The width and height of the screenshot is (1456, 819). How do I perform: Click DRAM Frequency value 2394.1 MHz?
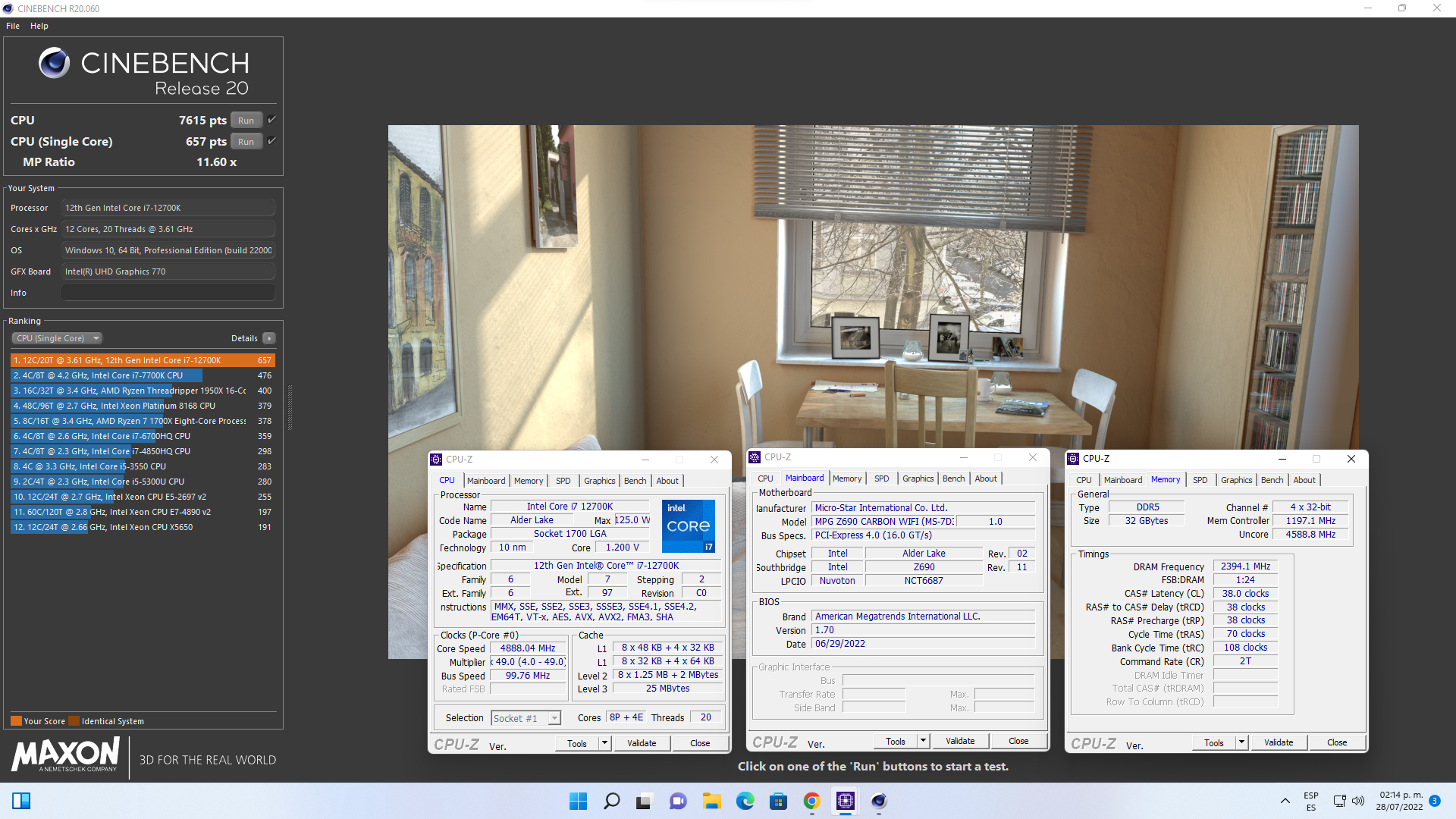coord(1245,566)
